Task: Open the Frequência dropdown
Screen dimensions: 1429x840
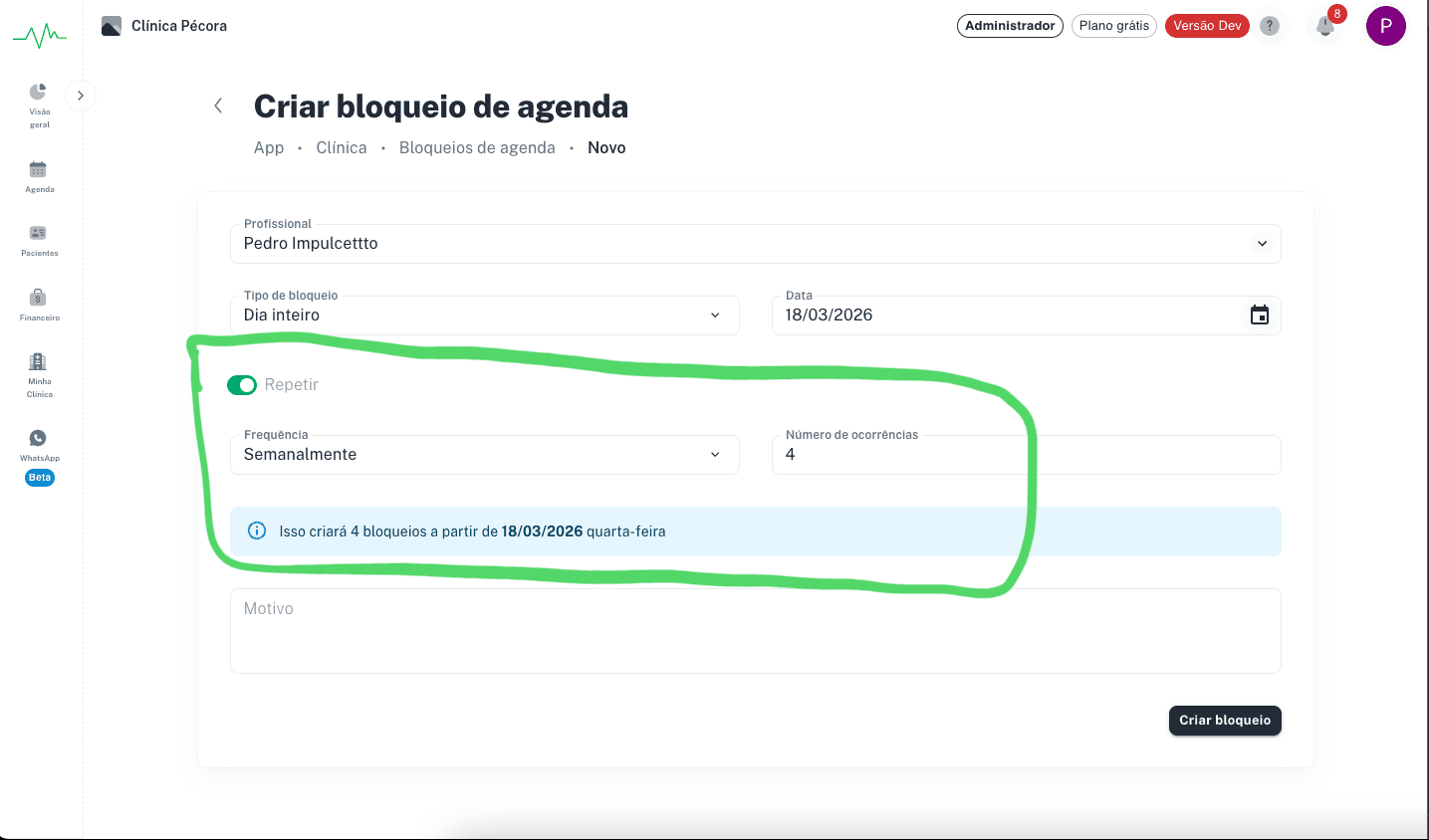Action: (485, 455)
